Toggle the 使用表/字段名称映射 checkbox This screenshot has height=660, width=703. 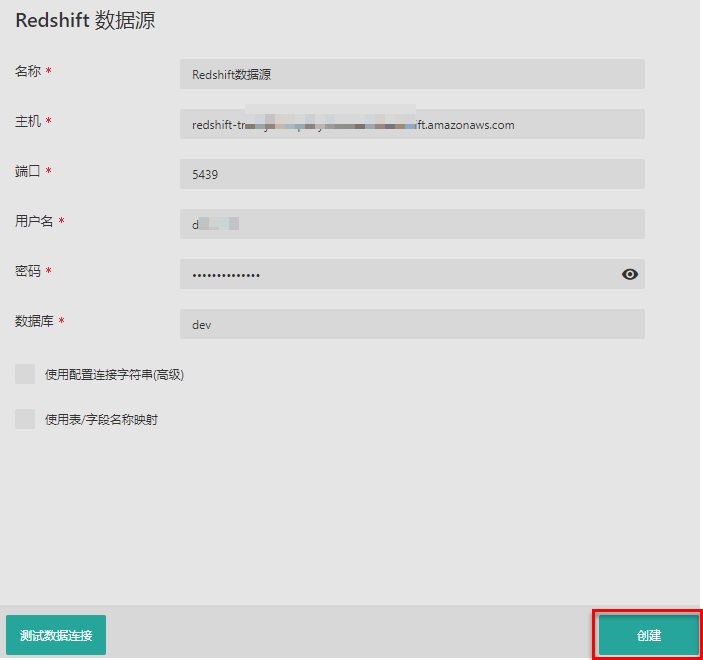pos(25,419)
